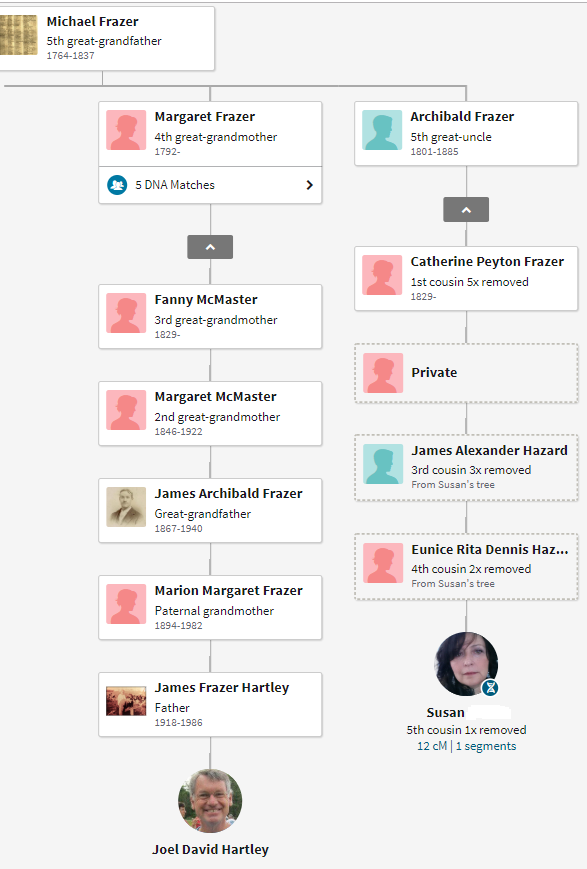Click James Archibald Frazer's portrait photo
Screen dimensions: 587x869
[x=125, y=507]
